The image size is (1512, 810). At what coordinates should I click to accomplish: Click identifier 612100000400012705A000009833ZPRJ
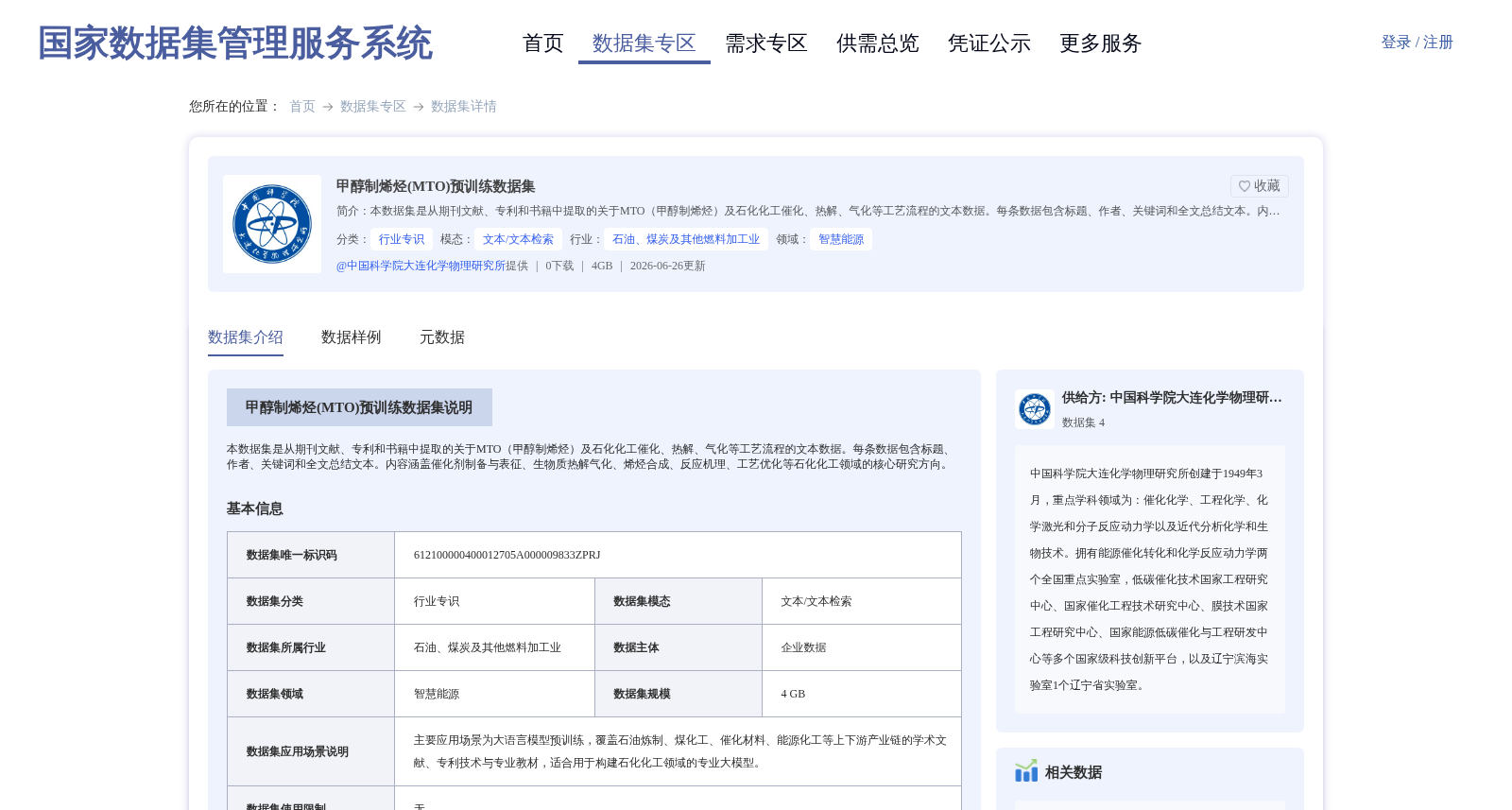[507, 555]
